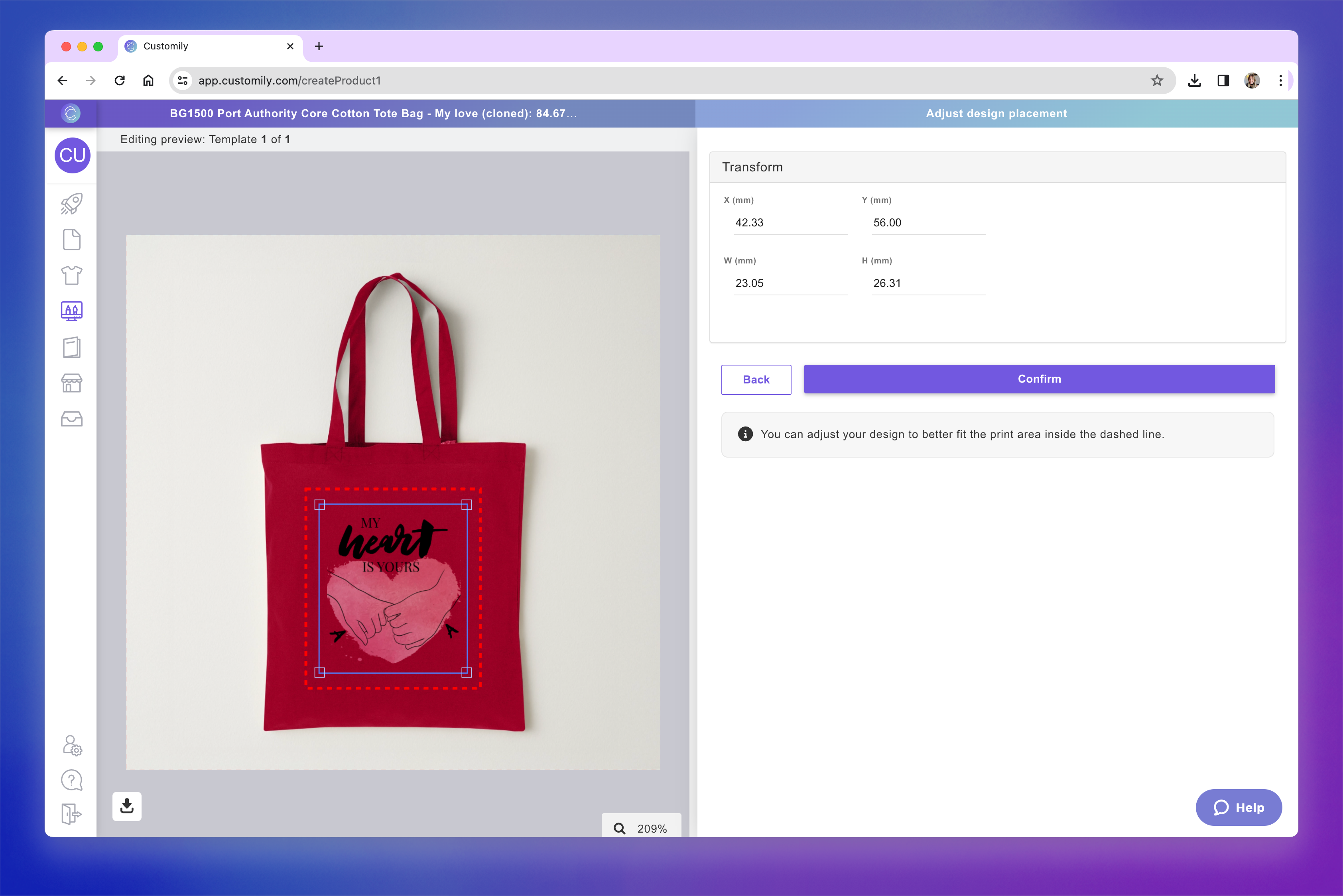Click the logout door icon
The height and width of the screenshot is (896, 1343).
(x=71, y=814)
